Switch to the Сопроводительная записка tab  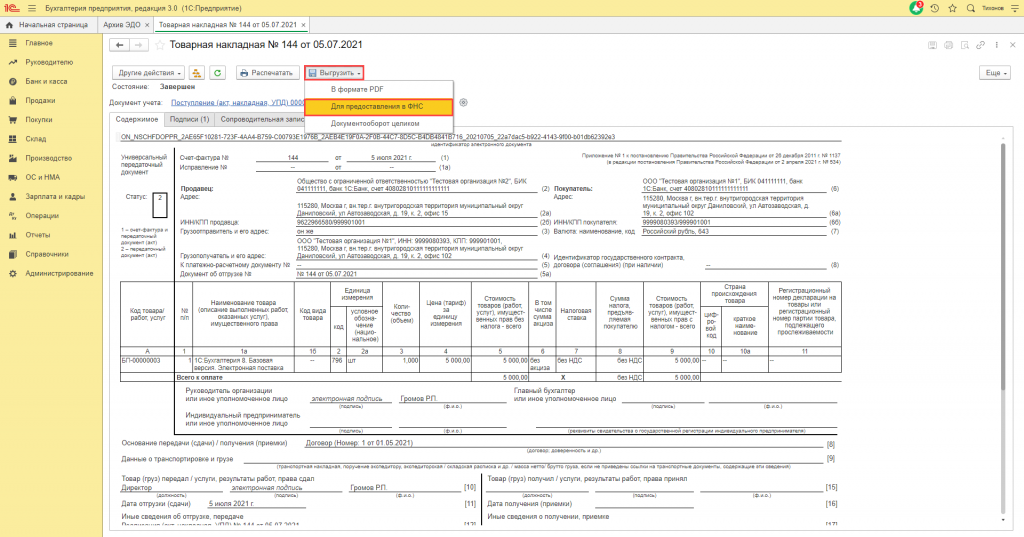point(261,120)
